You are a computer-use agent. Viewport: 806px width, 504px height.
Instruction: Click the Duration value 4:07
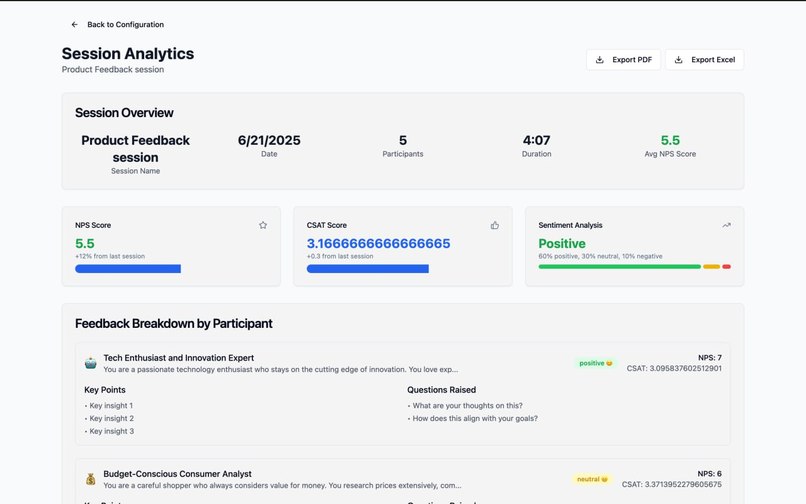536,140
